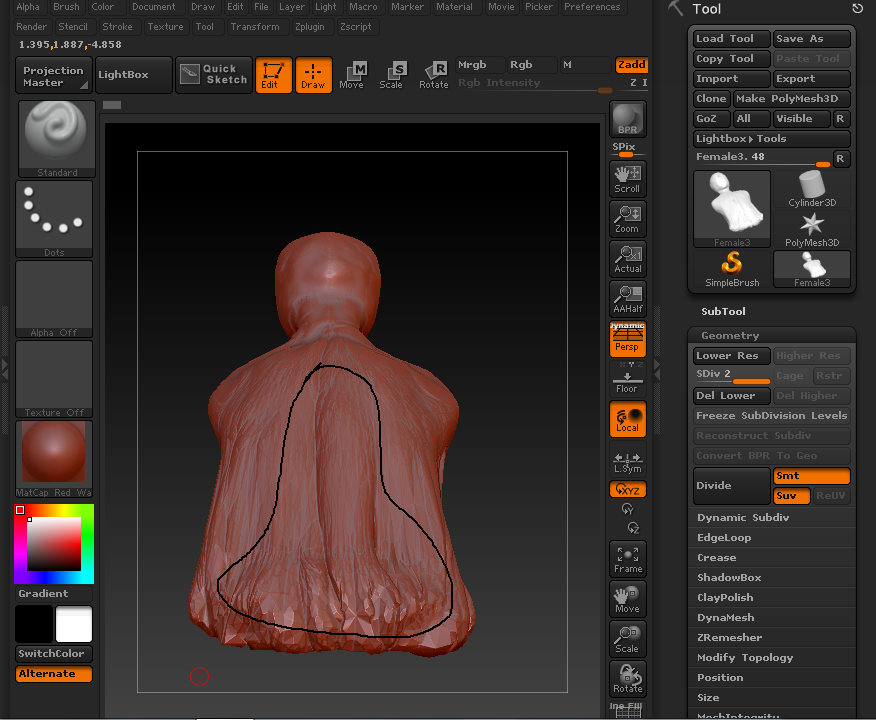
Task: Set canvas to AAHalf size
Action: click(627, 299)
